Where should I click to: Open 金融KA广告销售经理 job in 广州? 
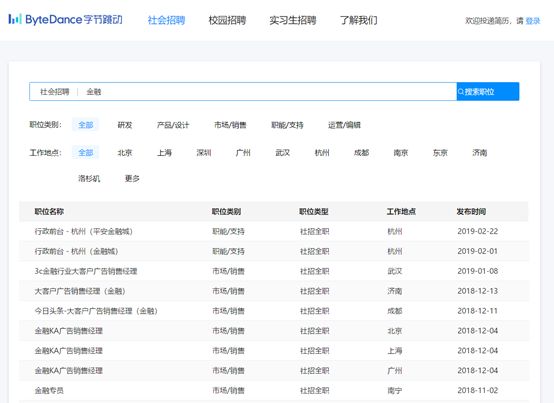point(69,371)
